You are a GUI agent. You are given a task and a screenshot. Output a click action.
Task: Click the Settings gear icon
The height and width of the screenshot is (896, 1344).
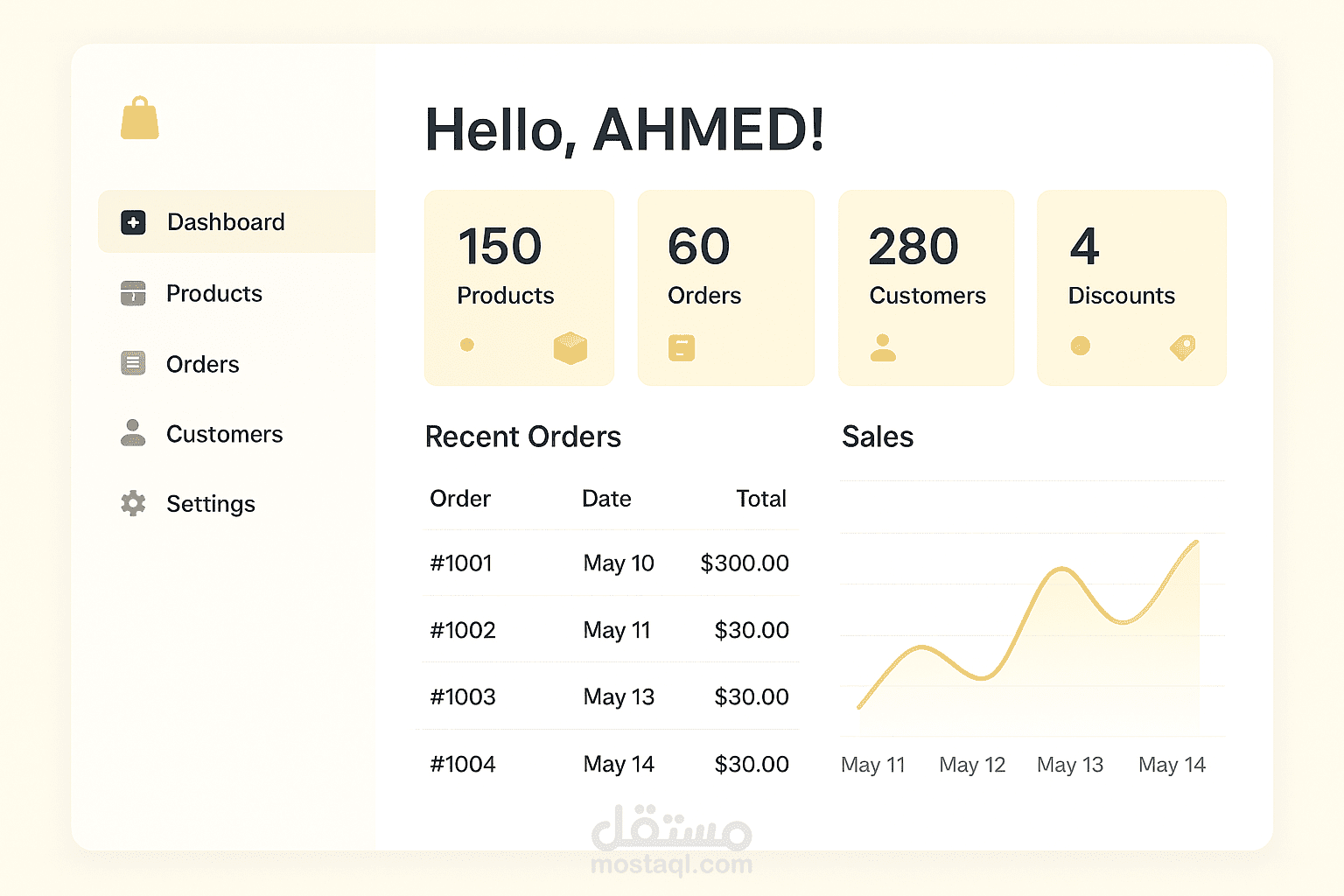(x=133, y=503)
